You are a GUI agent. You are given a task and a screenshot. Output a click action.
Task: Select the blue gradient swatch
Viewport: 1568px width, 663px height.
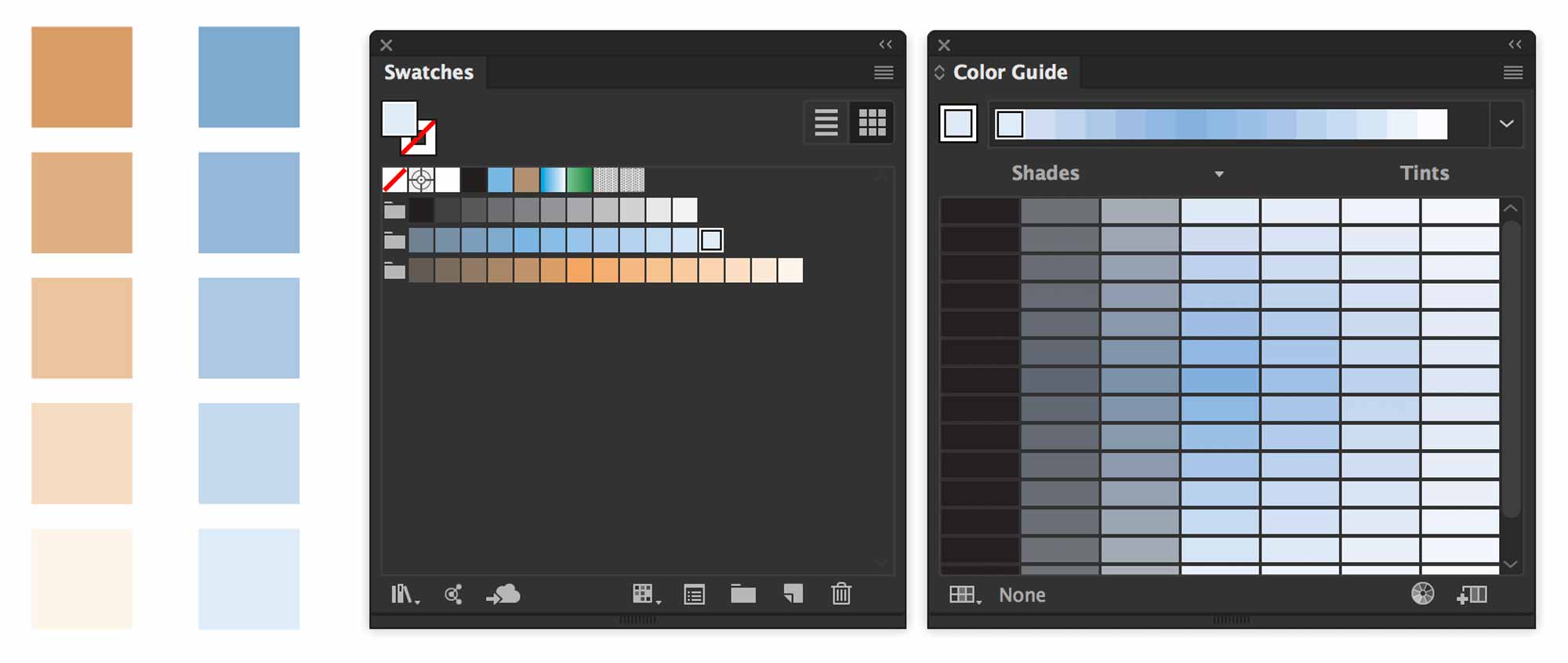(553, 180)
